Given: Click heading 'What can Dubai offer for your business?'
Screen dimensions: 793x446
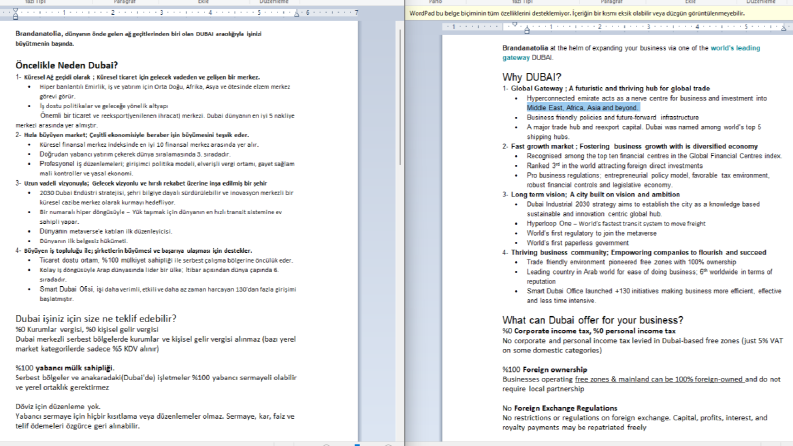Looking at the screenshot, I should (x=593, y=320).
